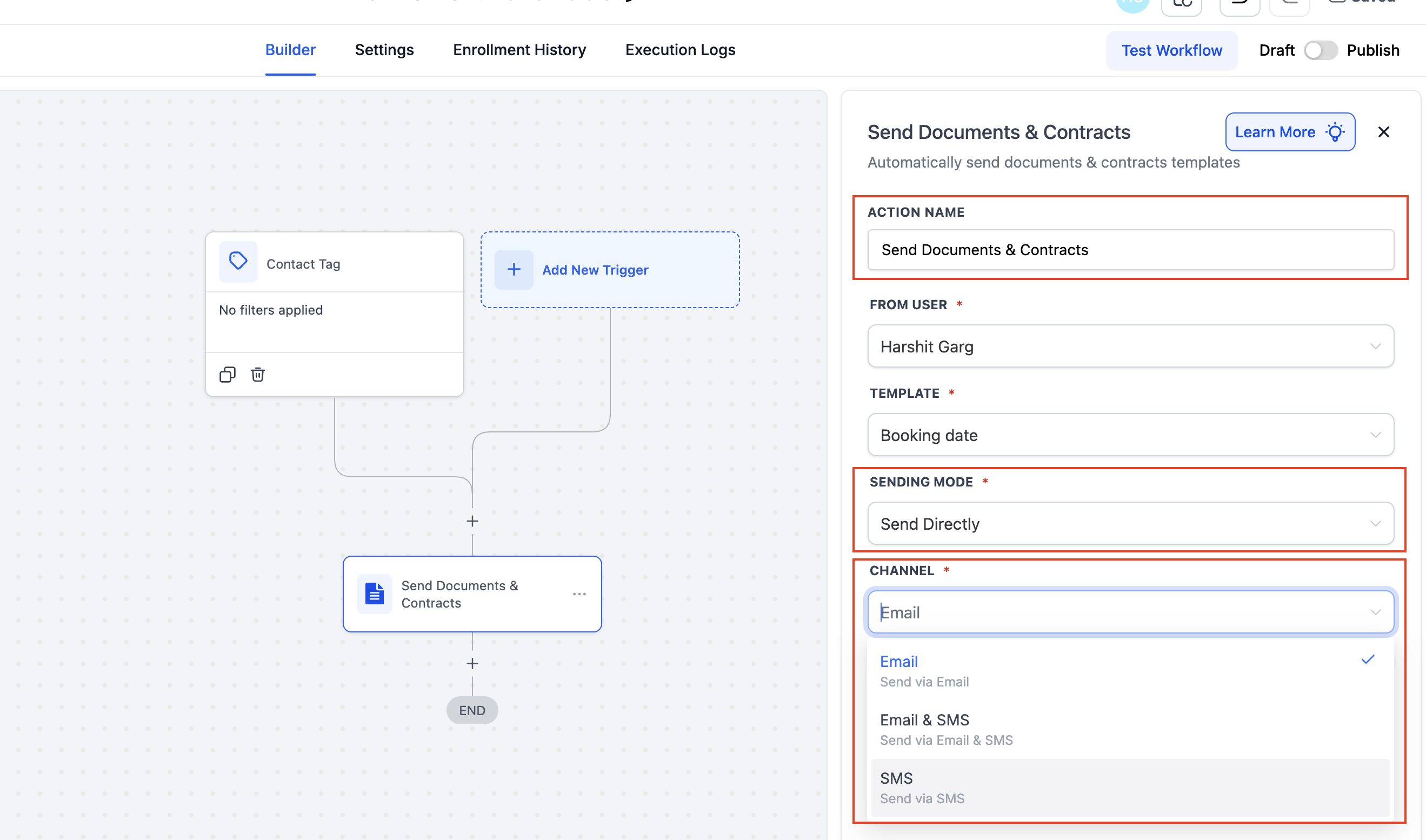1426x840 pixels.
Task: Toggle the Draft/Publish switch
Action: (1320, 50)
